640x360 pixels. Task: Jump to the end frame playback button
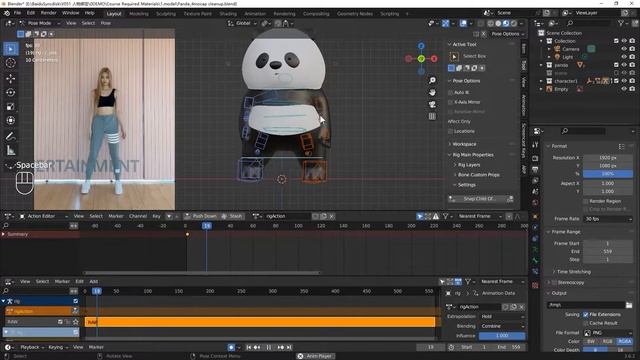pos(289,347)
